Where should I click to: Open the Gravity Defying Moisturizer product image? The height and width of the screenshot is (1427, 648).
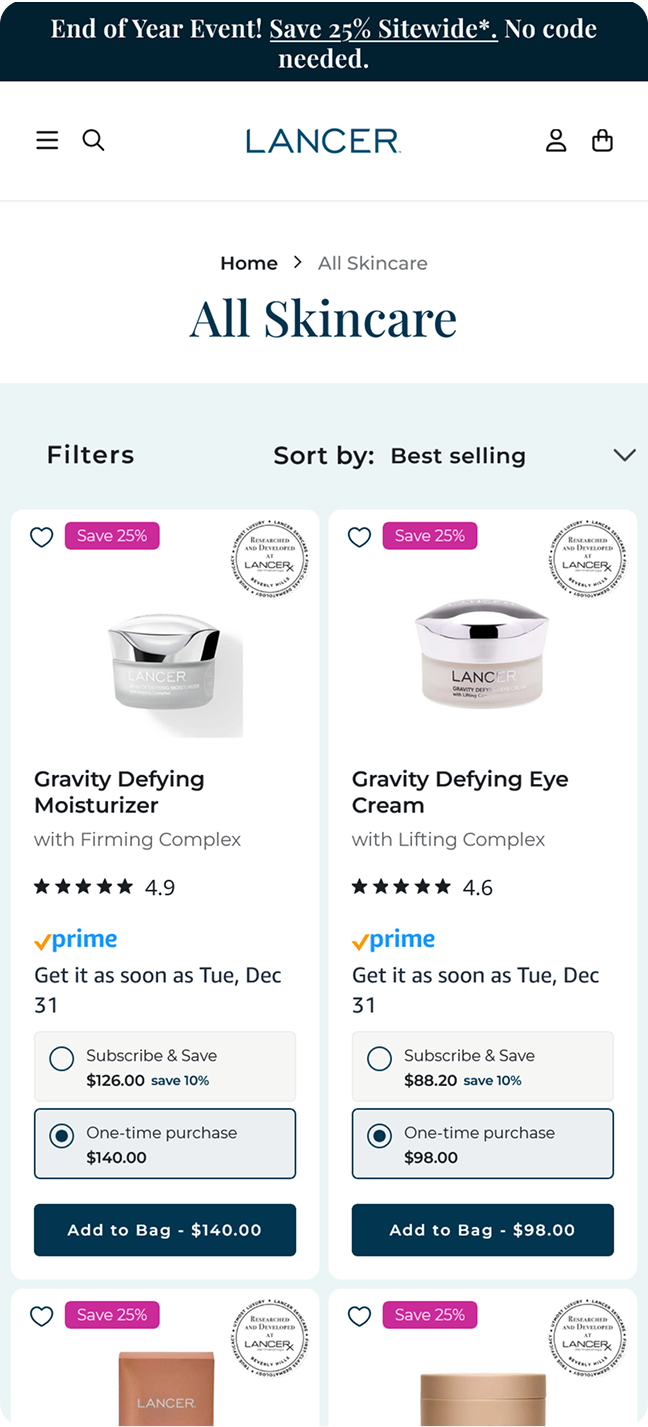[165, 665]
